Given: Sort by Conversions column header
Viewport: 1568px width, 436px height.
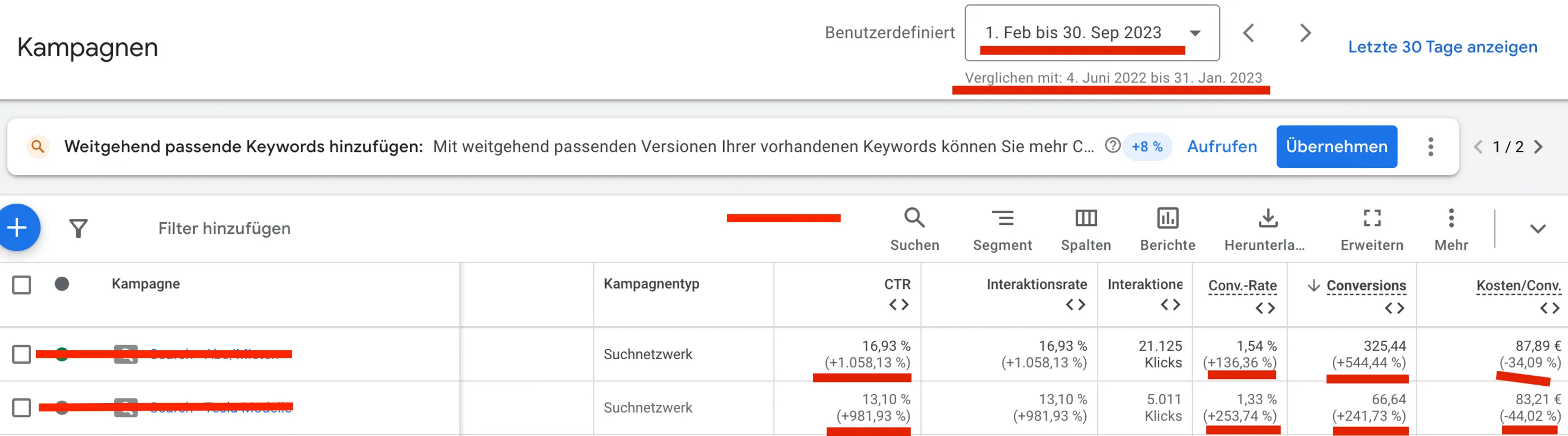Looking at the screenshot, I should pos(1366,285).
